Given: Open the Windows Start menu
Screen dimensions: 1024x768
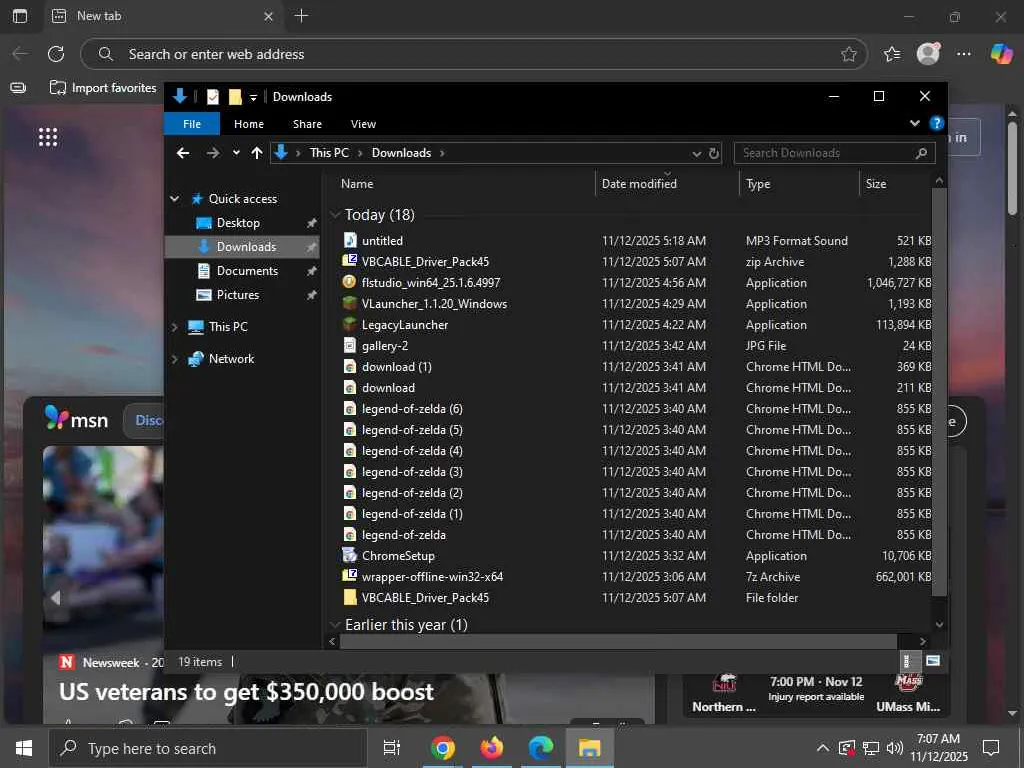Looking at the screenshot, I should click(x=24, y=748).
